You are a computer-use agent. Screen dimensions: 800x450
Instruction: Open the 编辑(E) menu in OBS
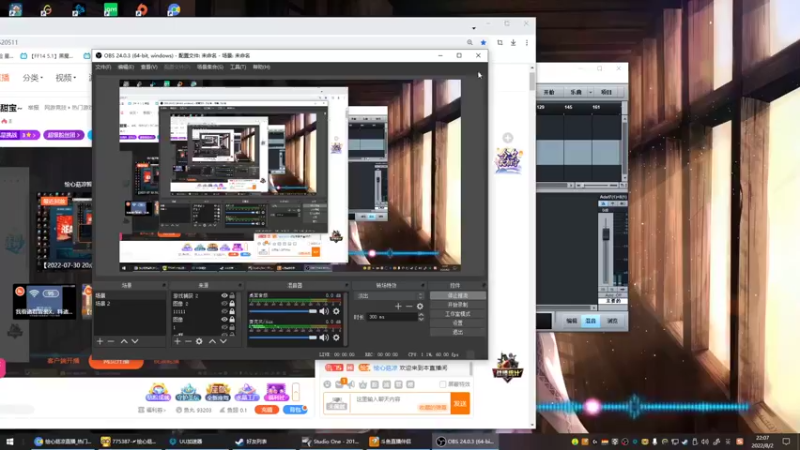click(126, 67)
